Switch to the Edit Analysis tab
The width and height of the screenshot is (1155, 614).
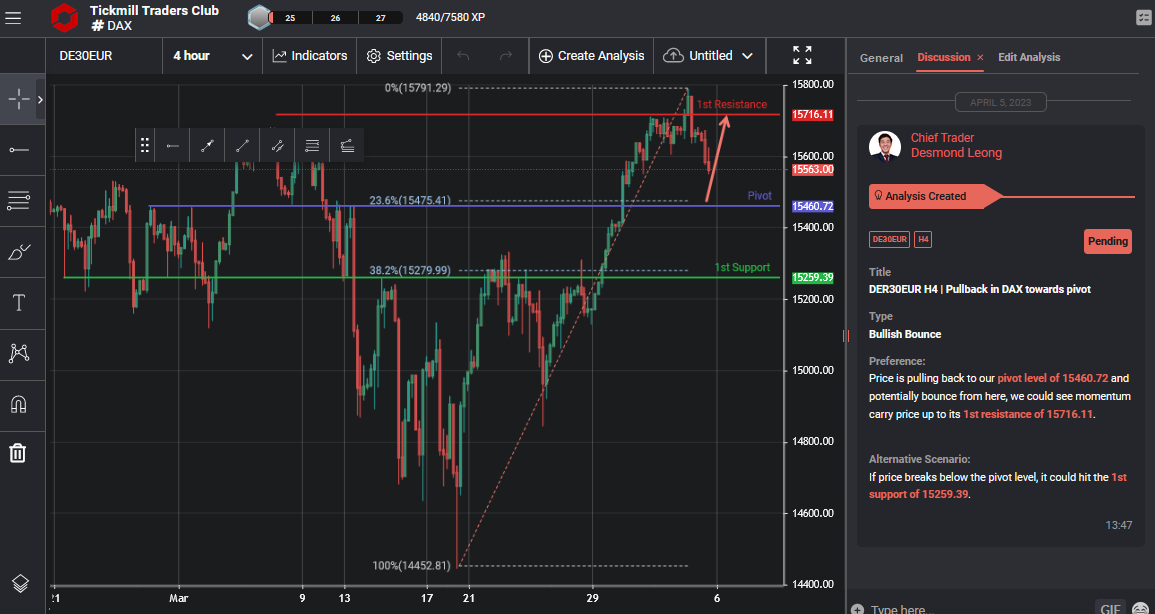(x=1029, y=57)
